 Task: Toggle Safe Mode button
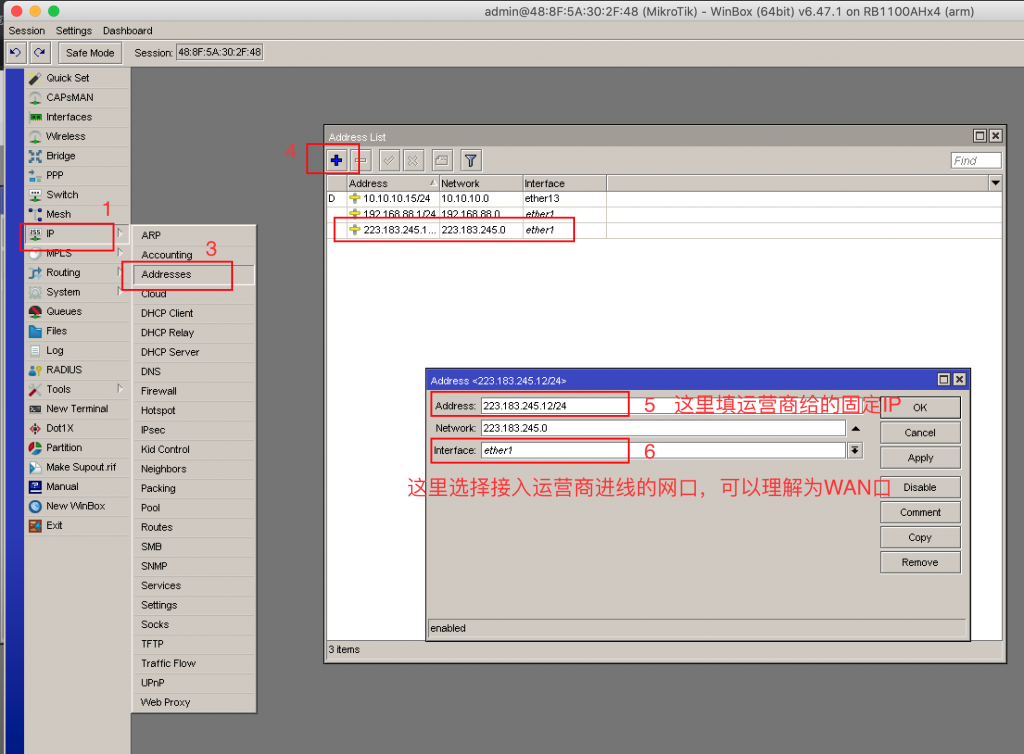point(90,52)
